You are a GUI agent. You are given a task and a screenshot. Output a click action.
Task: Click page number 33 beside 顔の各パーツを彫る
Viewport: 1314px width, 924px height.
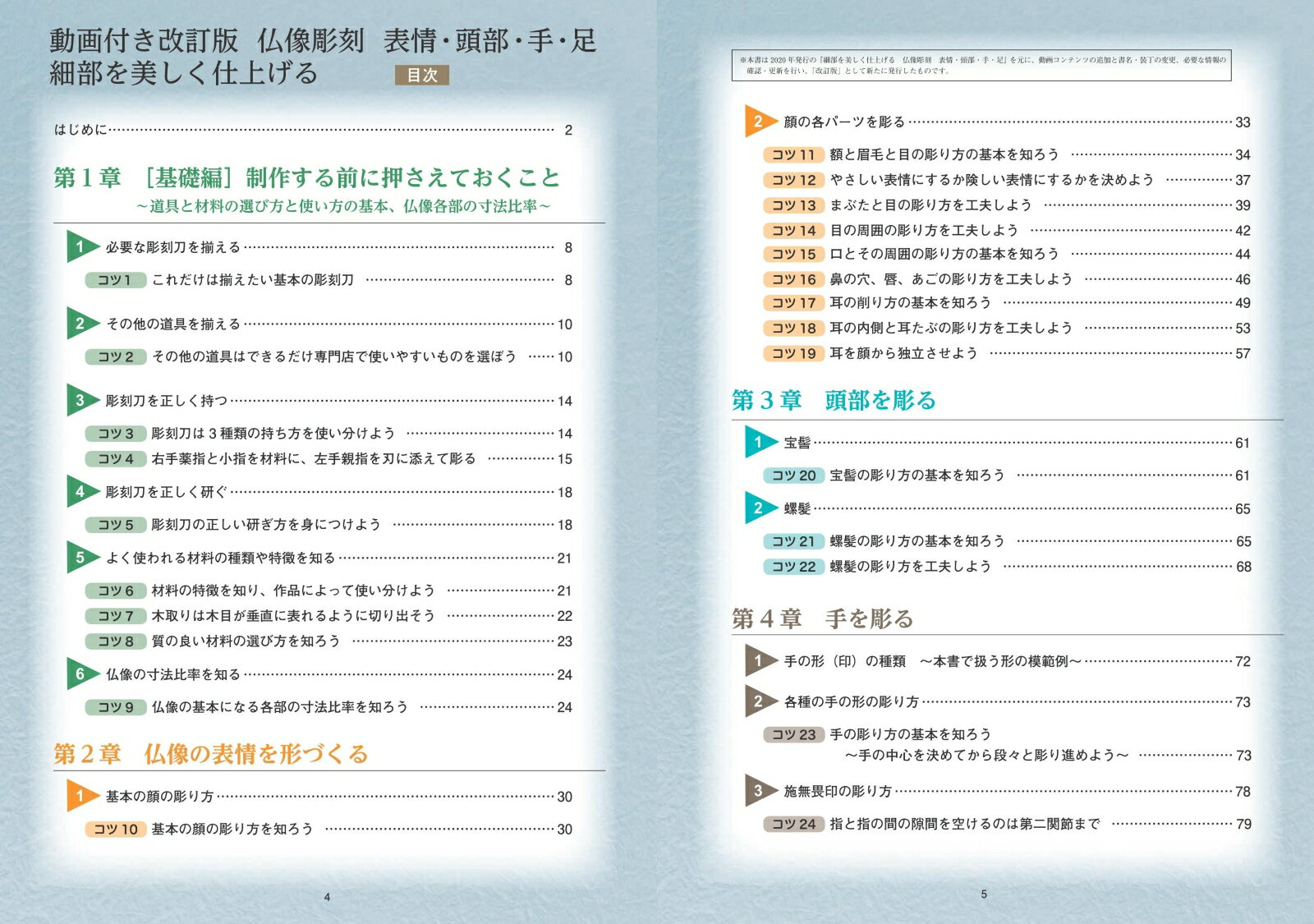pos(1243,122)
